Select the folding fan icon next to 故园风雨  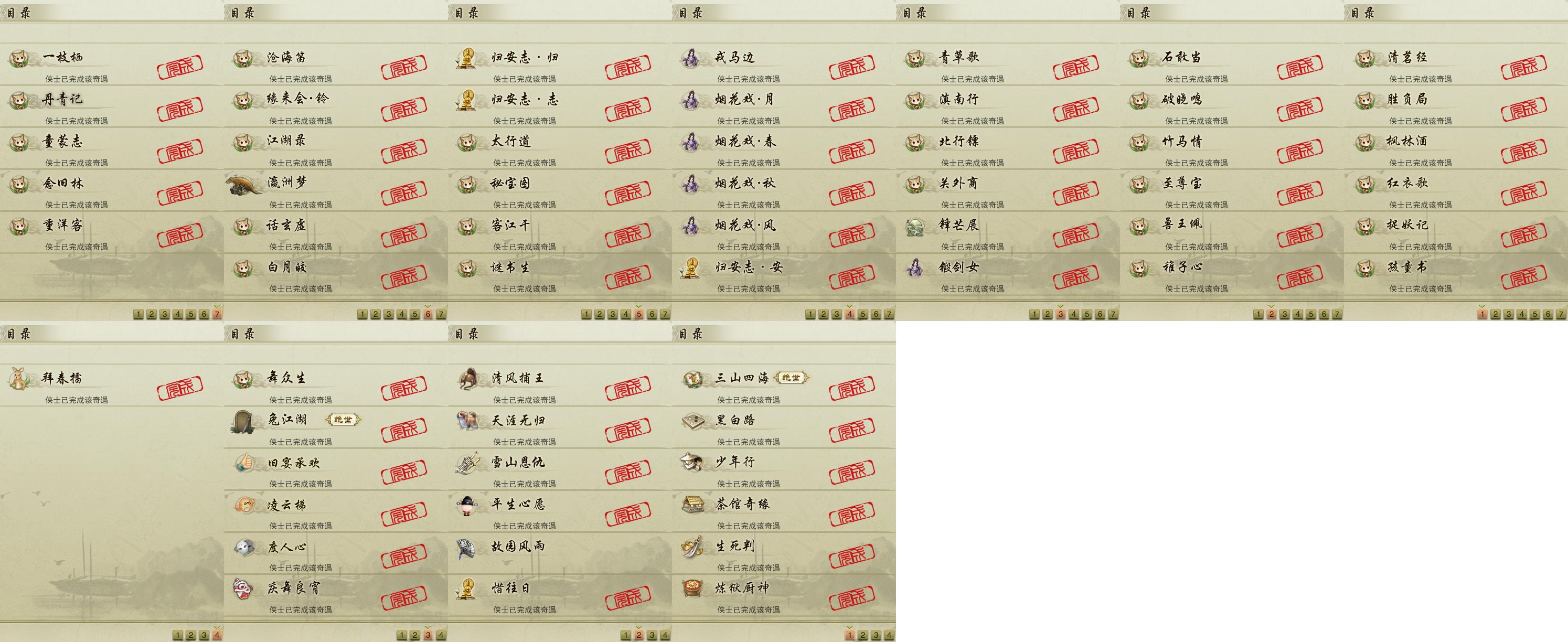coord(468,547)
